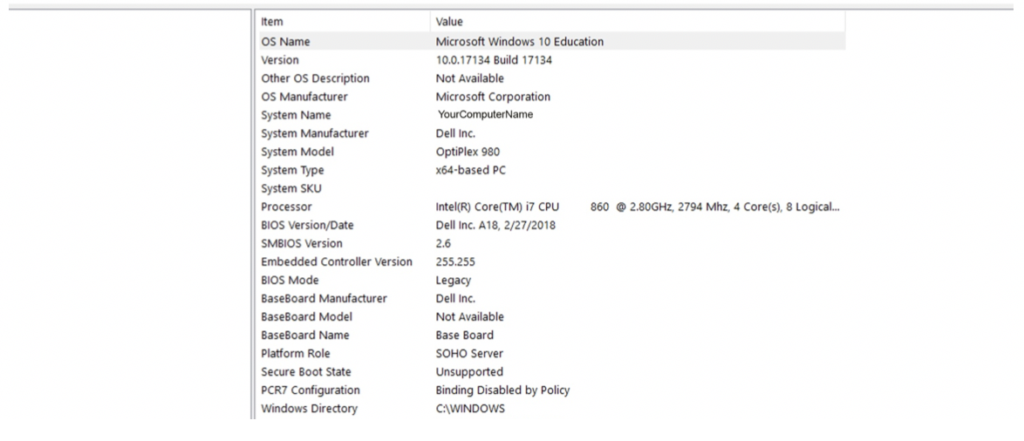Viewport: 1024px width, 441px height.
Task: Click value 'Dell Inc. A18, 2/27/2018'
Action: click(x=496, y=225)
